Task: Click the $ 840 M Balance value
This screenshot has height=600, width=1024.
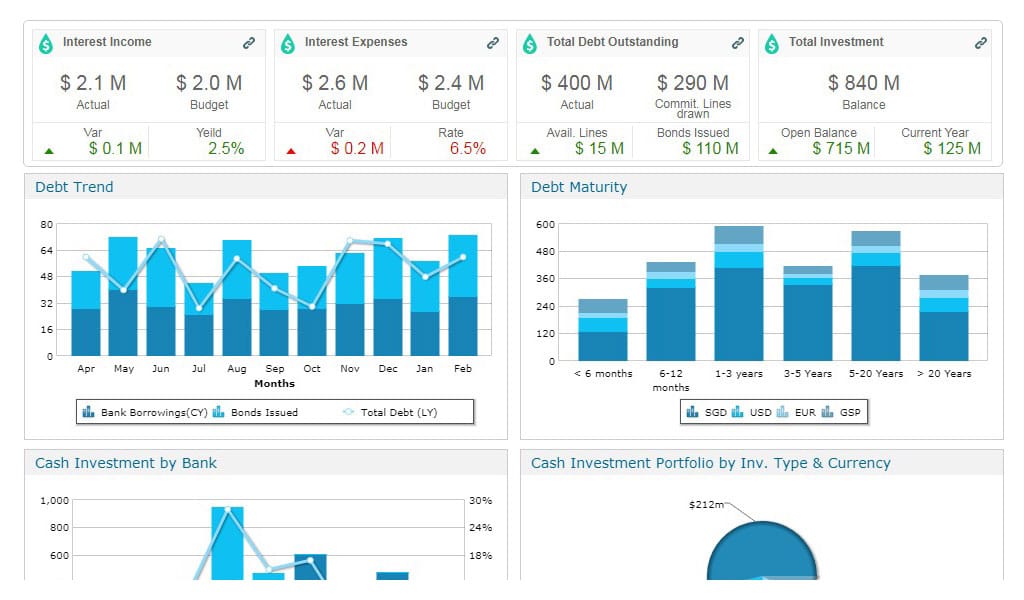Action: pos(864,83)
